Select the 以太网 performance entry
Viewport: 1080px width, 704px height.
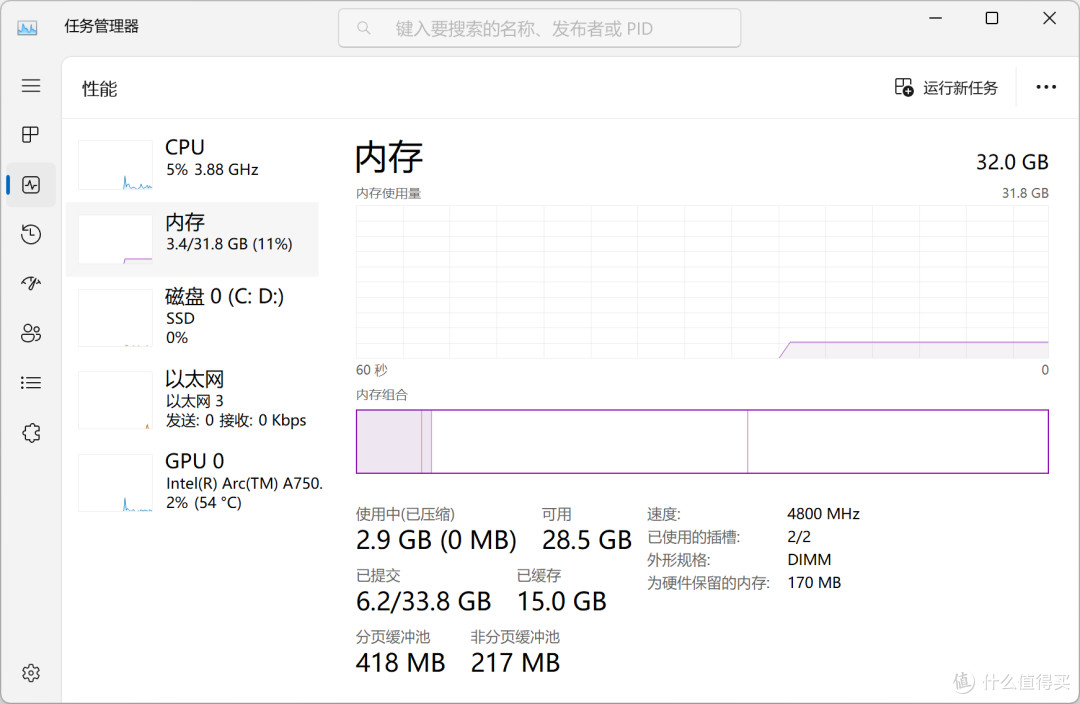[192, 400]
